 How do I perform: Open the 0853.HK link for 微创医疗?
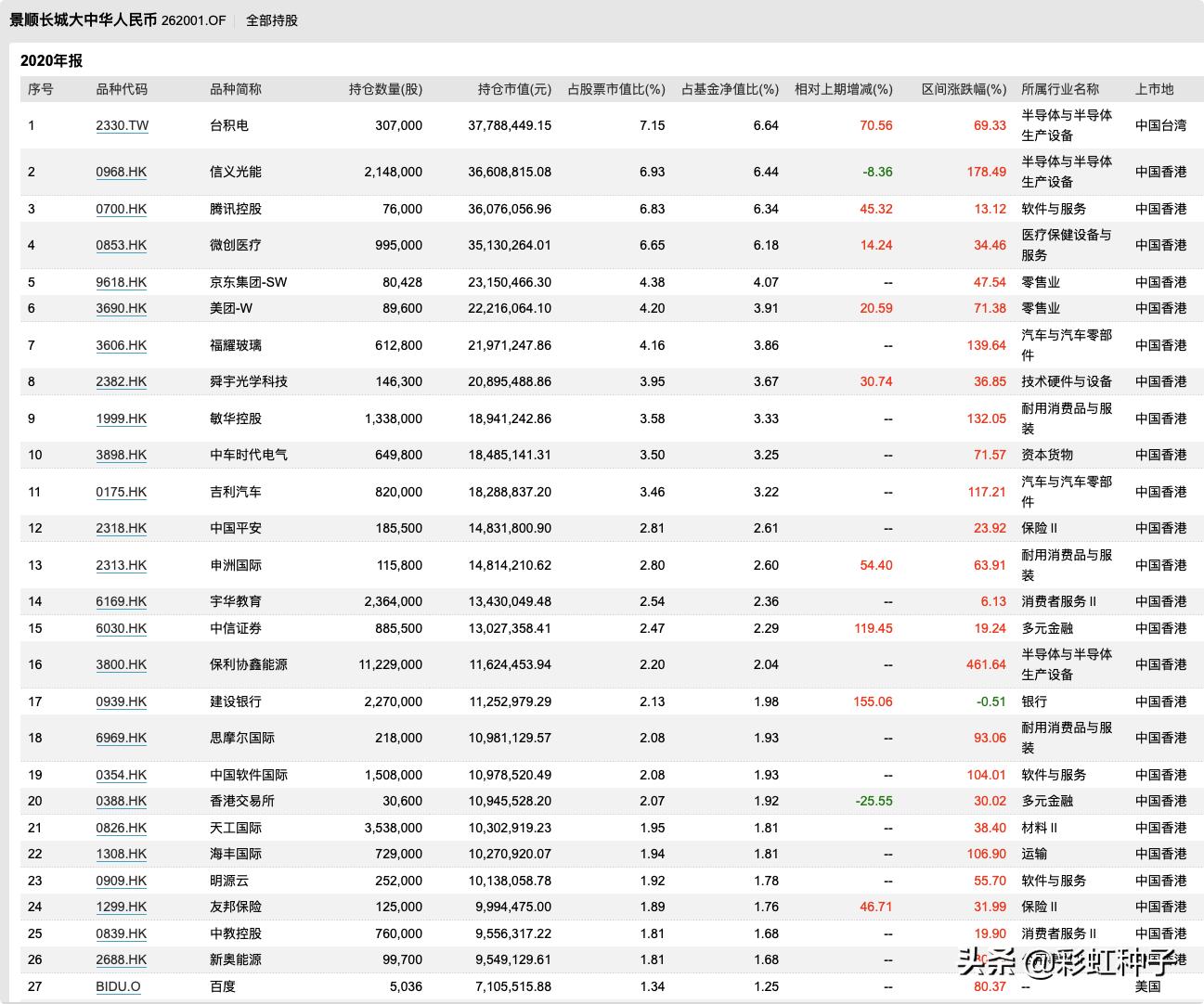[x=121, y=245]
